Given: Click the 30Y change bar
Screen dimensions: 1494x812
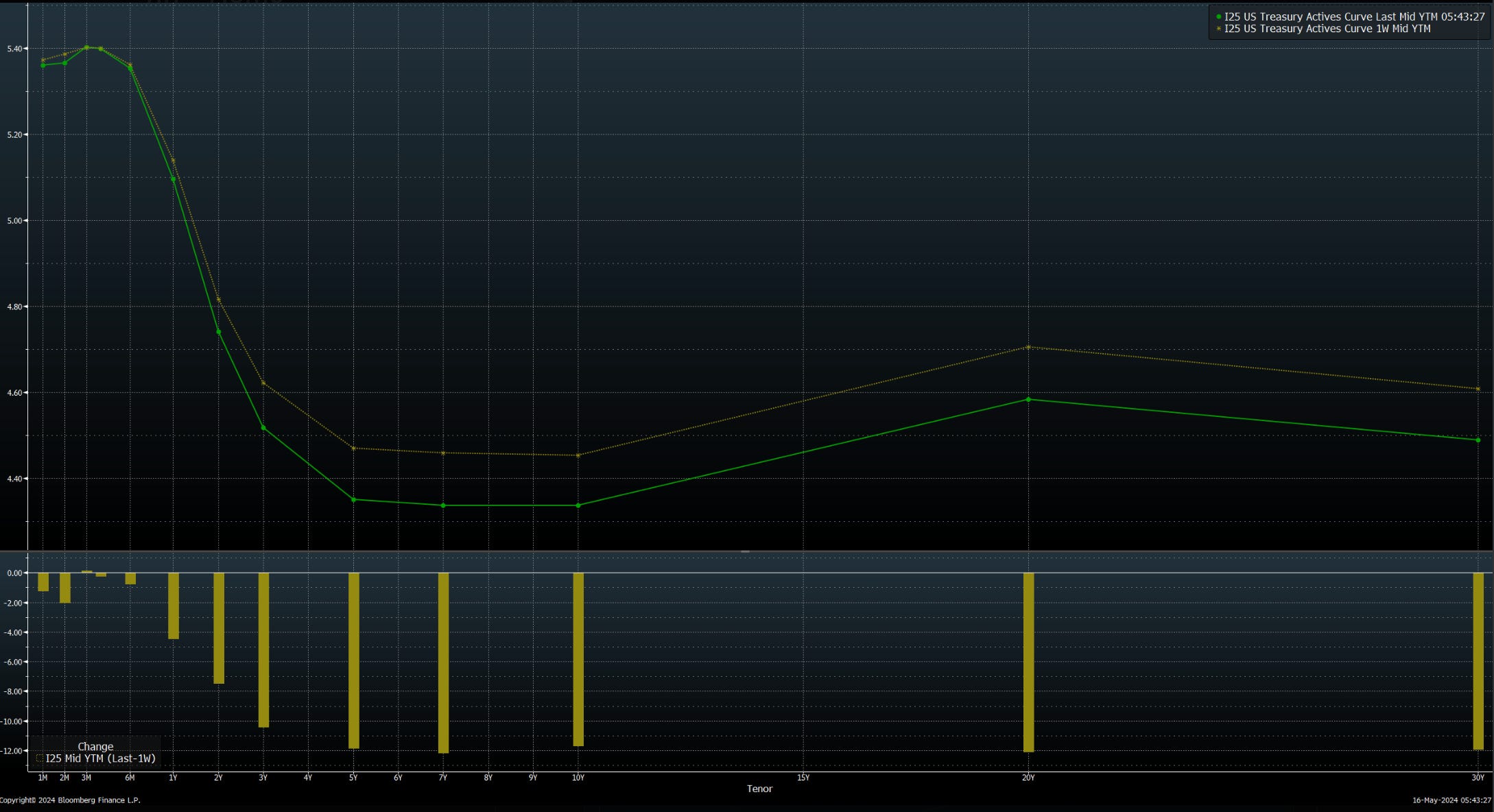Looking at the screenshot, I should 1478,661.
